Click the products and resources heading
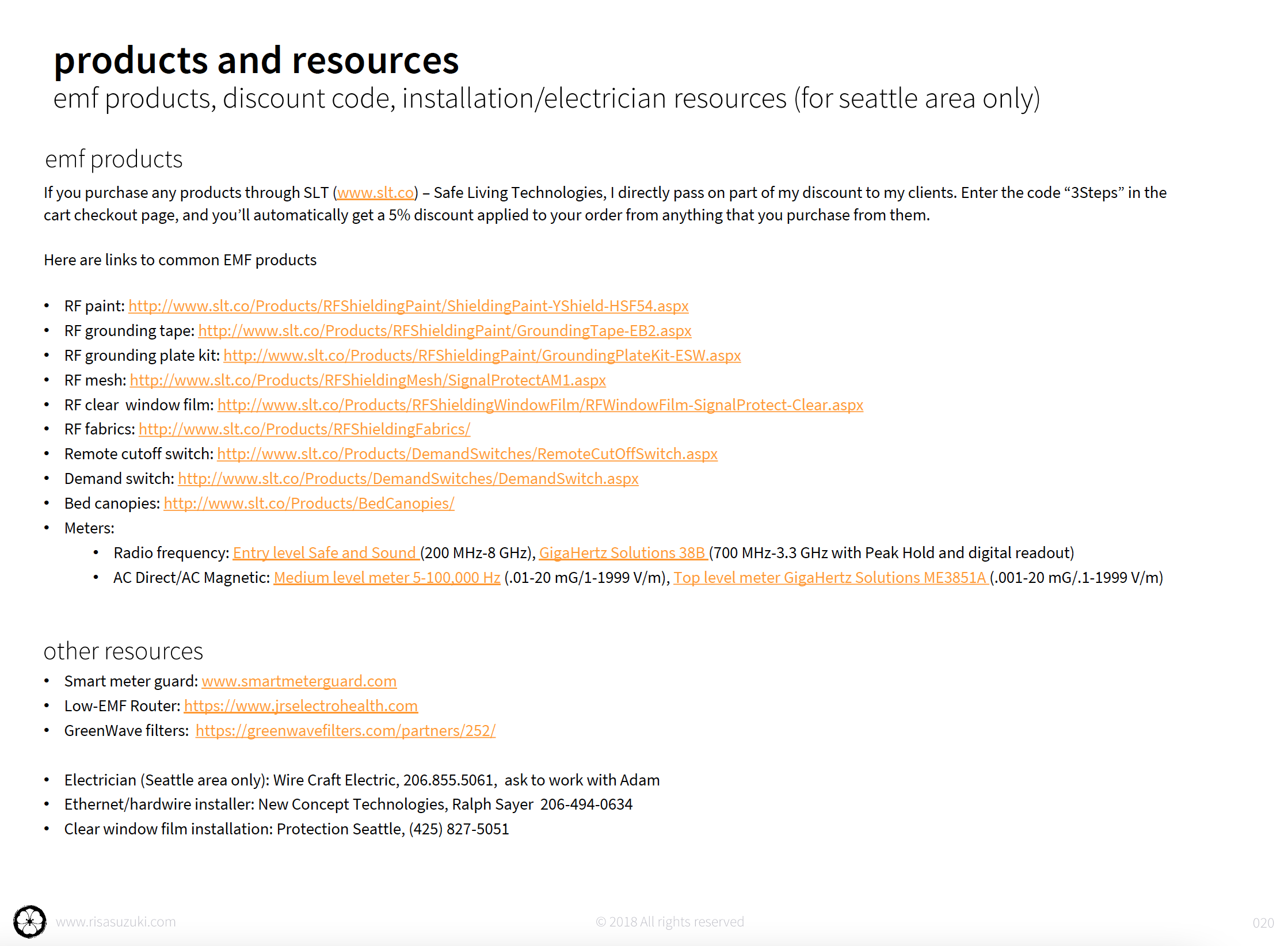Image resolution: width=1288 pixels, height=946 pixels. [256, 60]
